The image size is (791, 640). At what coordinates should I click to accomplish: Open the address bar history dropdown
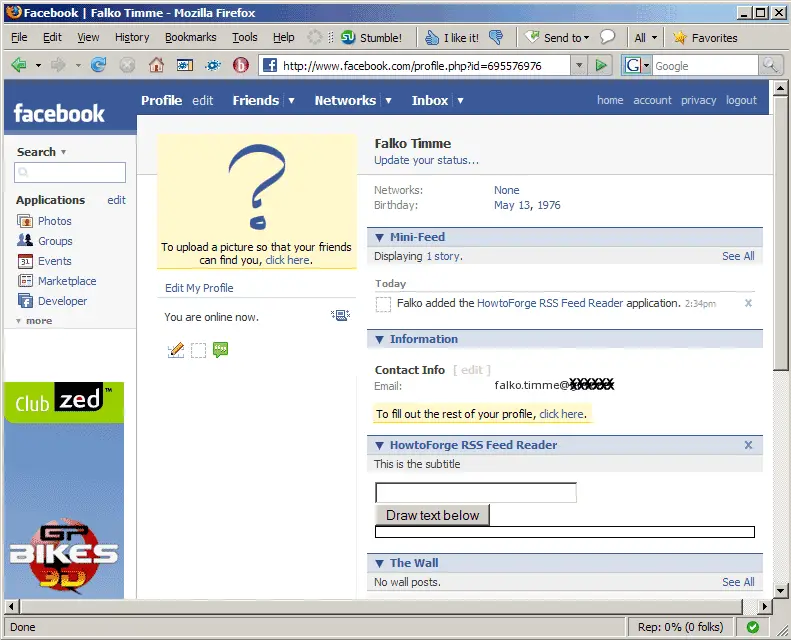[579, 65]
